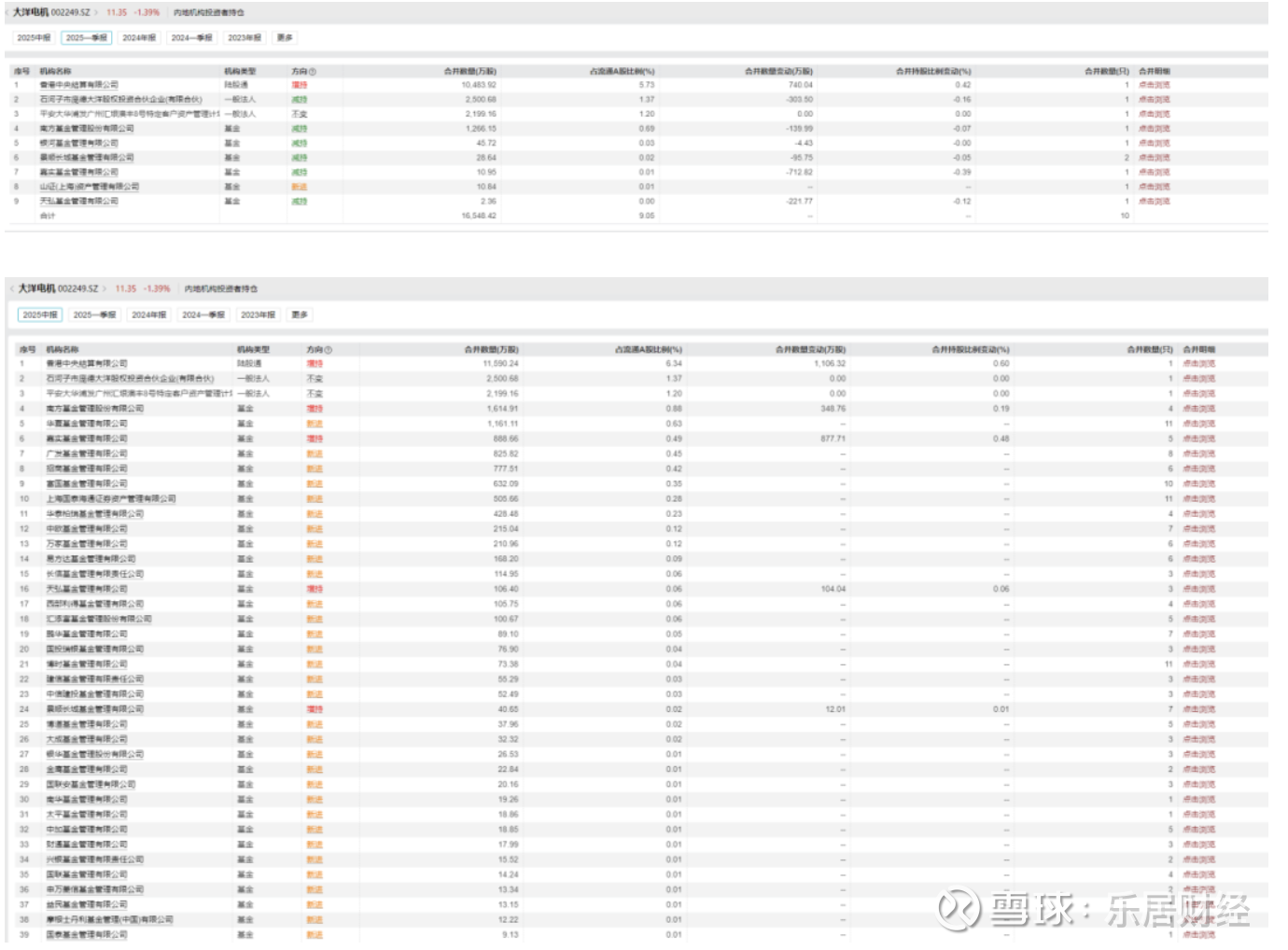This screenshot has height=950, width=1288.
Task: Open 天弘基金管理有限公司 in the upper table
Action: [x=78, y=202]
